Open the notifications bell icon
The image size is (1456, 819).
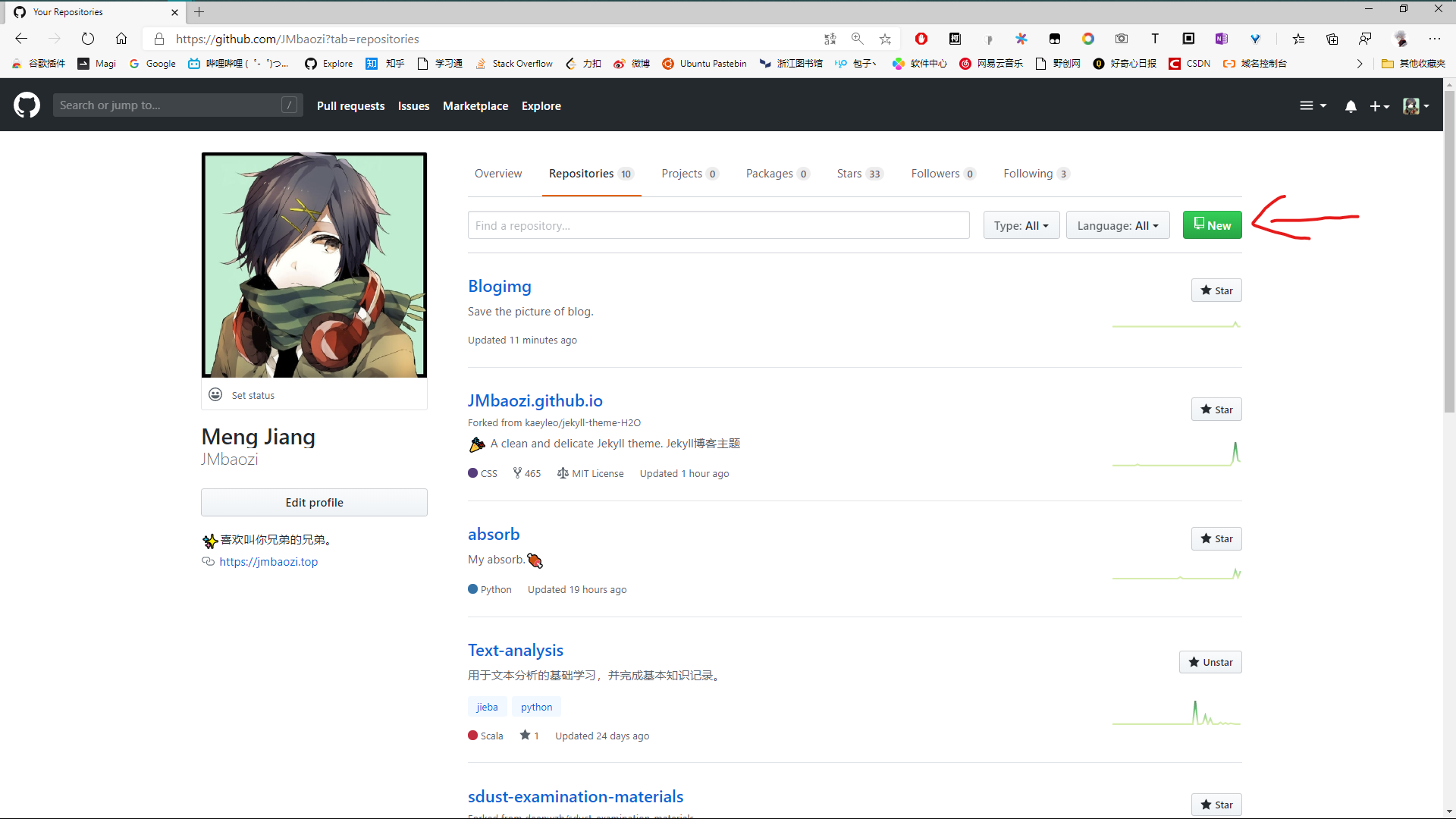click(1351, 106)
